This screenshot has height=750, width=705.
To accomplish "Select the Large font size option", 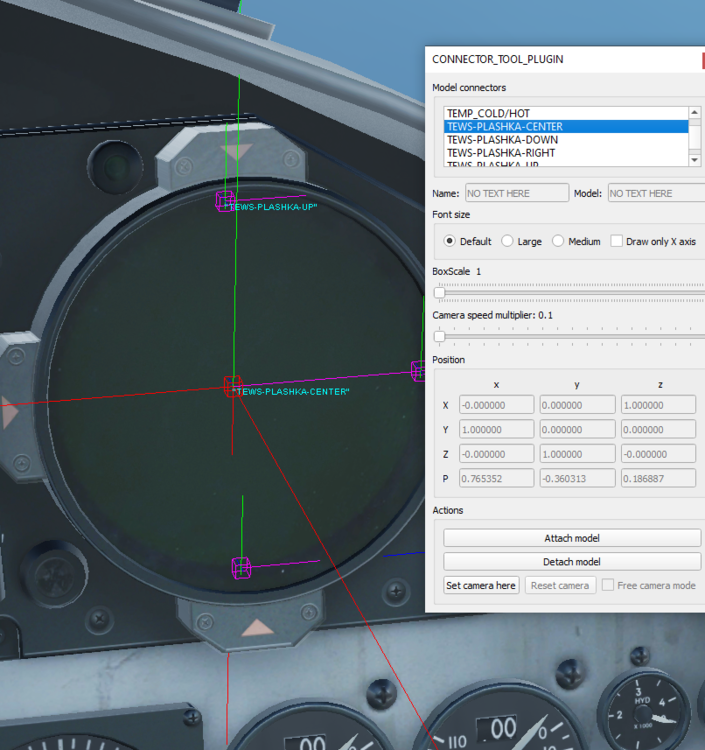I will coord(507,241).
